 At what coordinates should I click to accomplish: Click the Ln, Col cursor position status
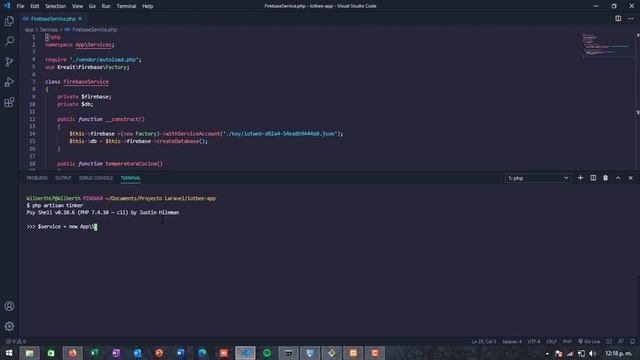point(484,341)
